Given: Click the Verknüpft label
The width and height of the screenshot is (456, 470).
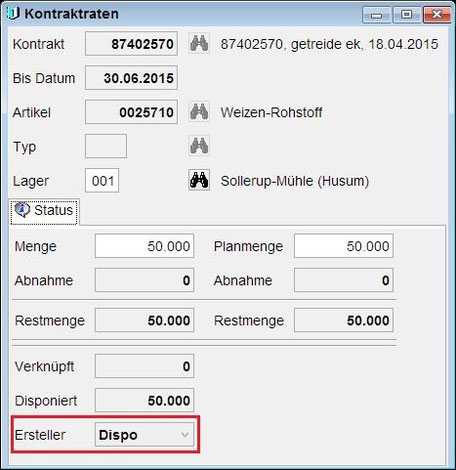Looking at the screenshot, I should [x=45, y=367].
